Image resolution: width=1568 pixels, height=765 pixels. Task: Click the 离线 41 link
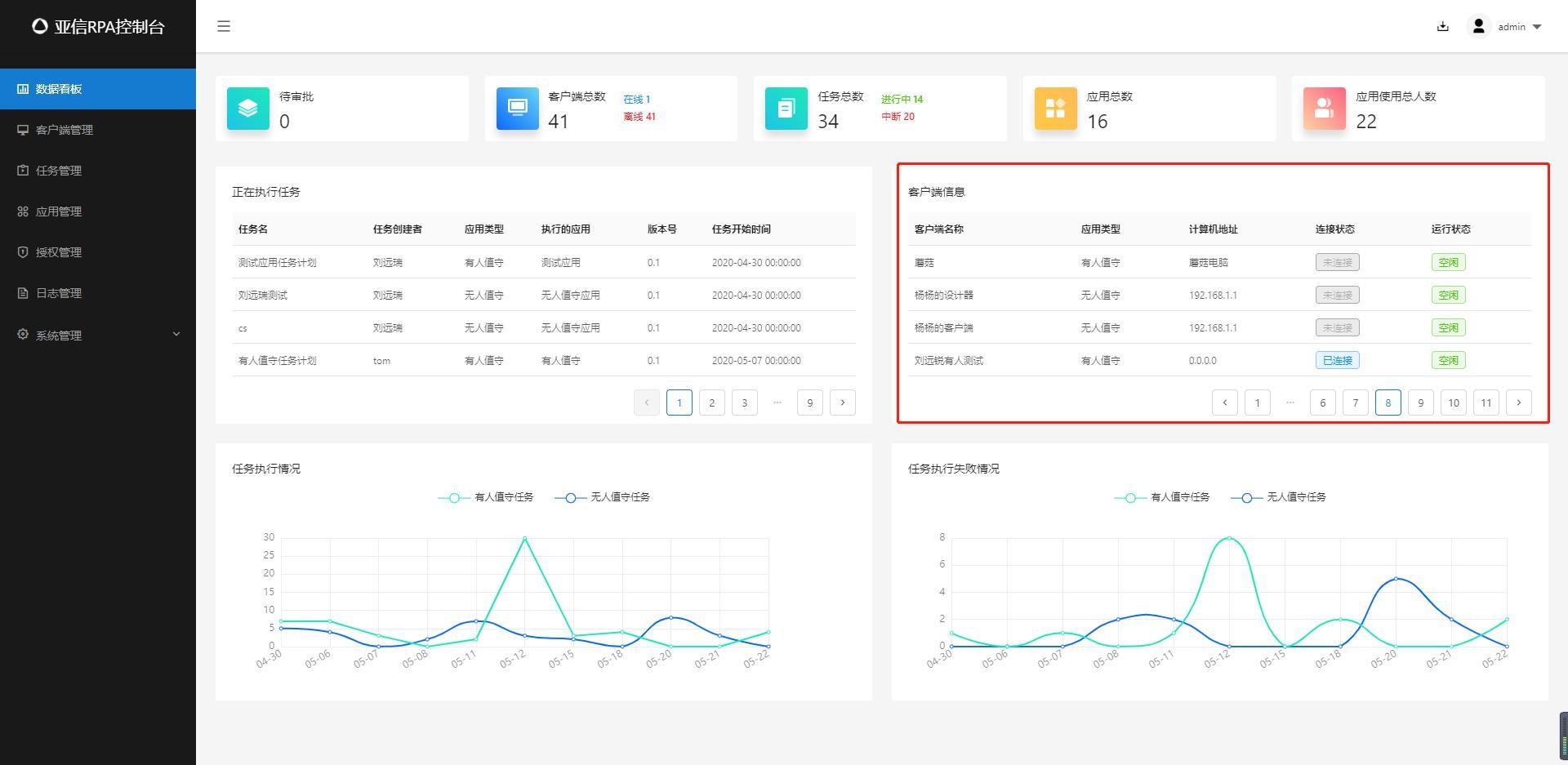pos(639,117)
